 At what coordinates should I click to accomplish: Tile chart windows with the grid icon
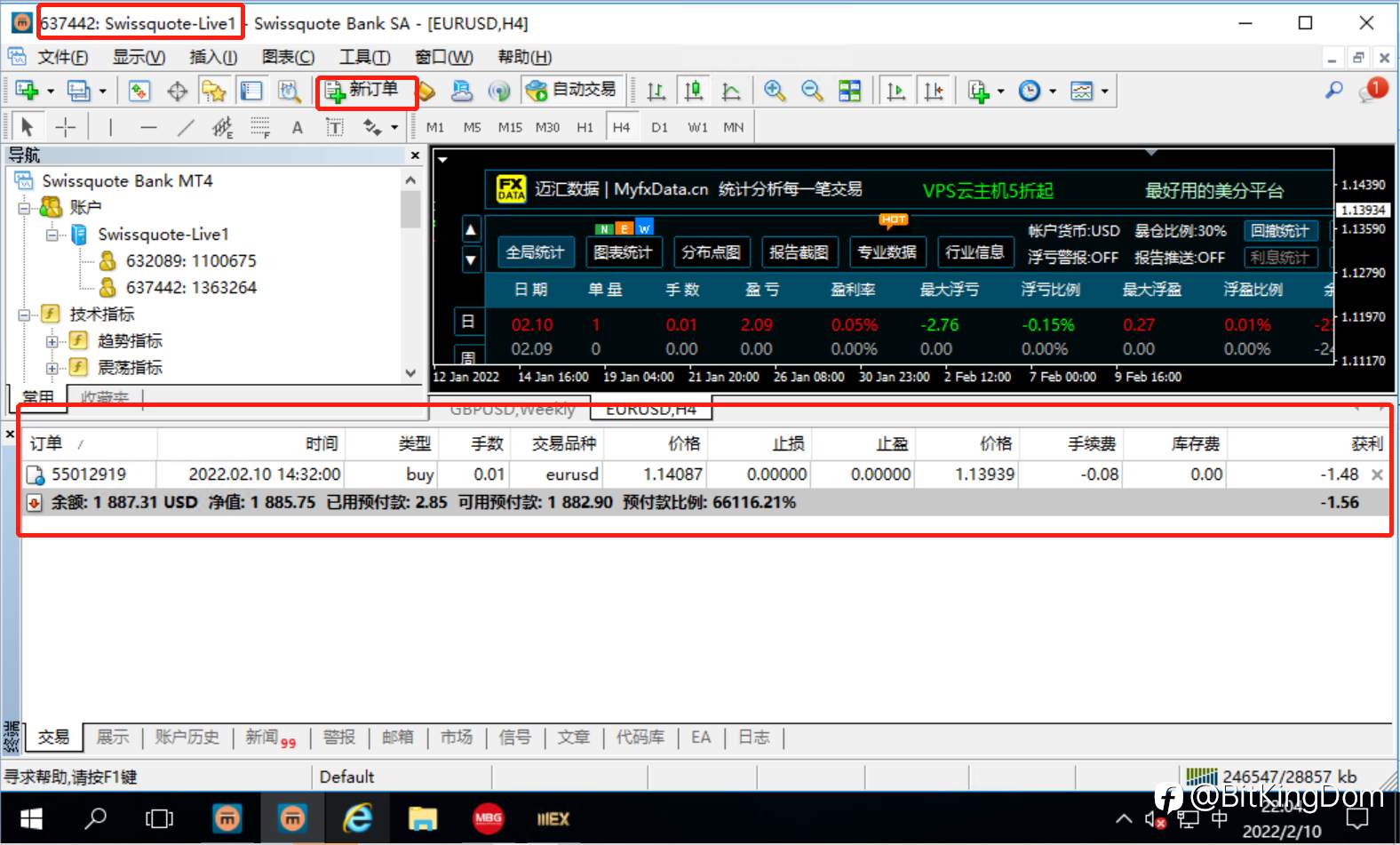click(850, 91)
